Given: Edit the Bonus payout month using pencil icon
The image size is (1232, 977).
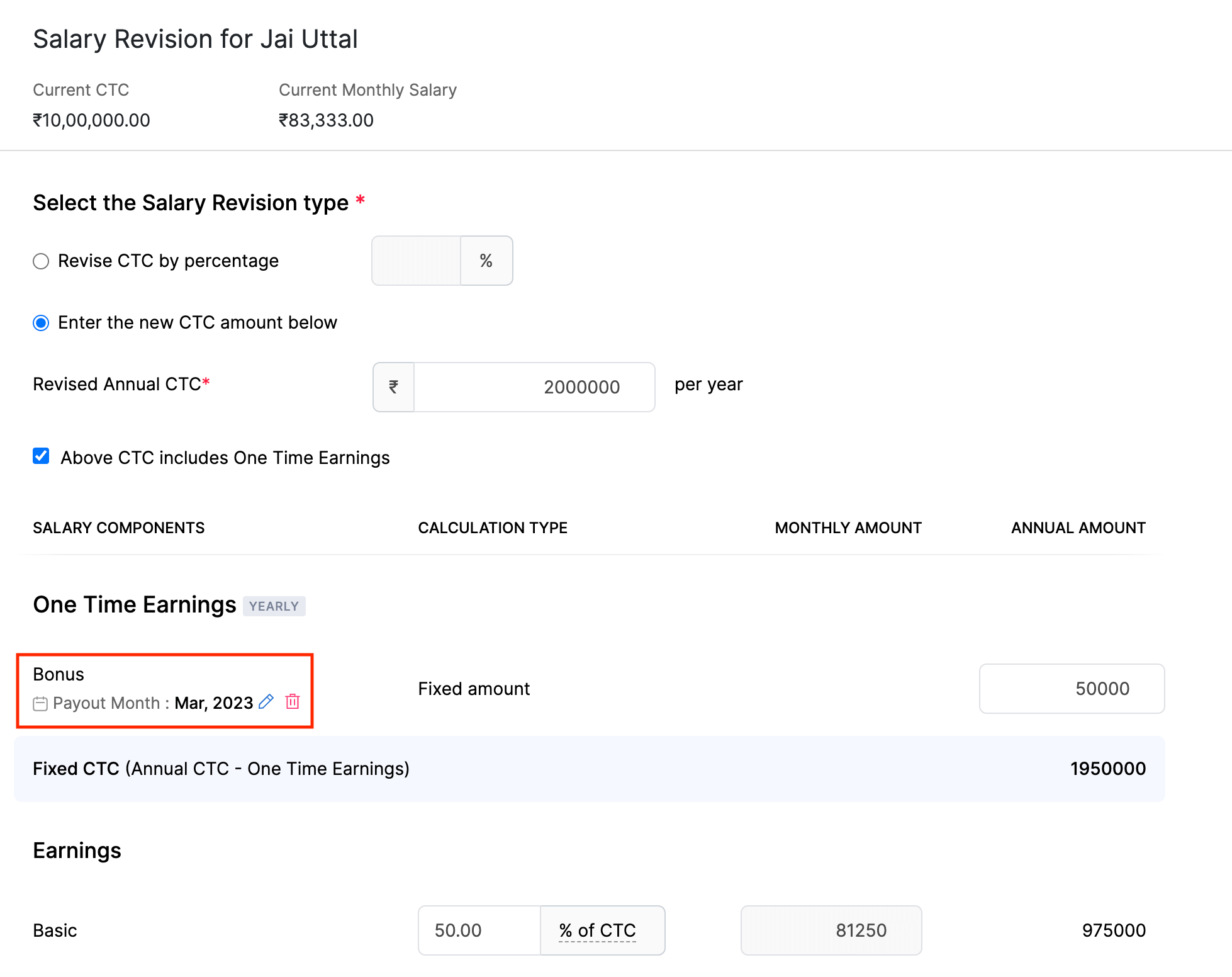Looking at the screenshot, I should pyautogui.click(x=266, y=701).
